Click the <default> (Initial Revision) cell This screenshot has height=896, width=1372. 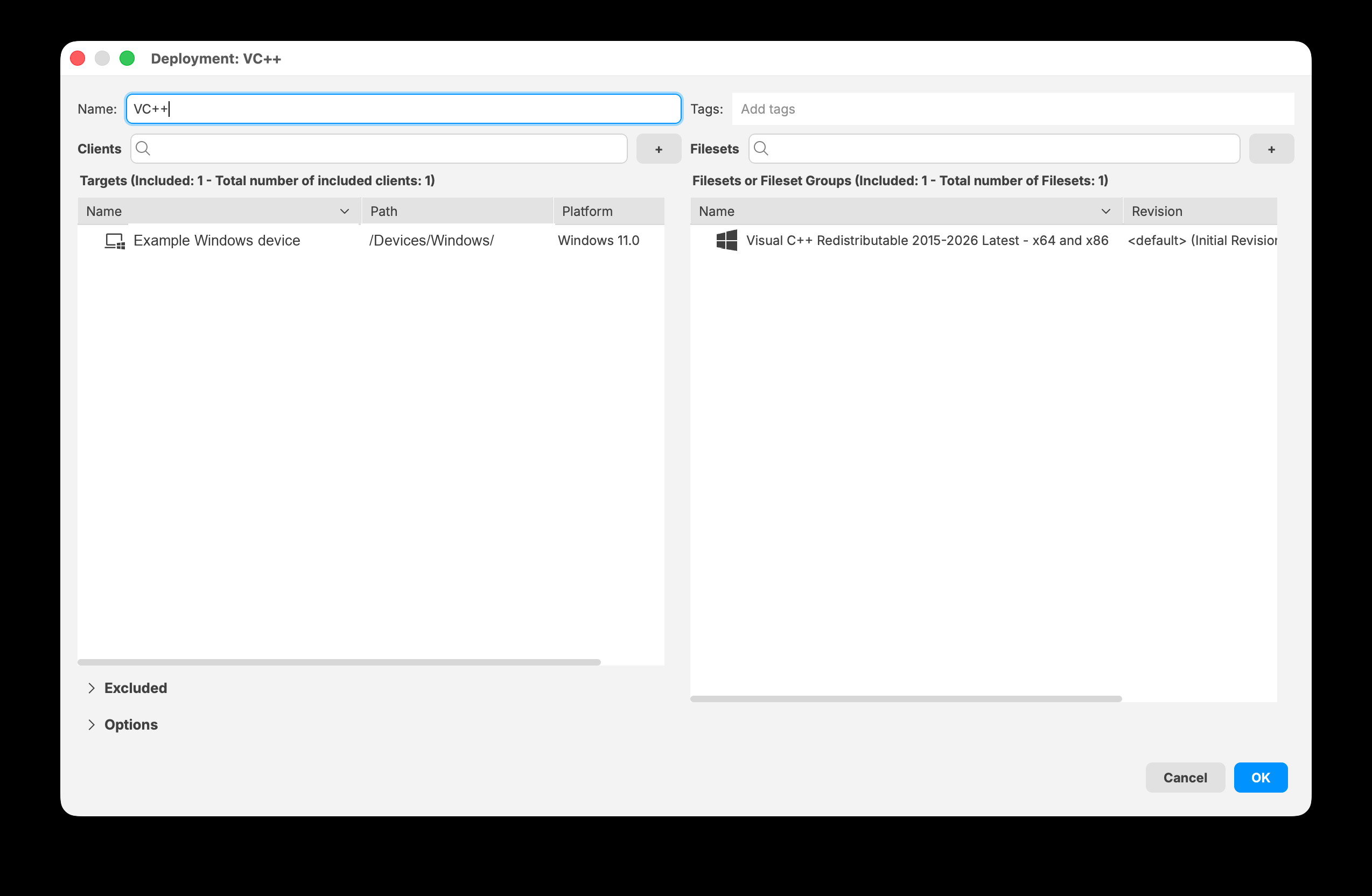pos(1202,241)
